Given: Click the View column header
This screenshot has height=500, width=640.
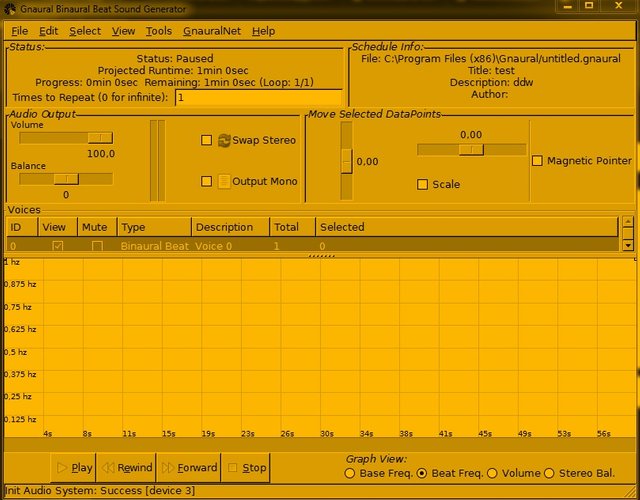Looking at the screenshot, I should [58, 227].
